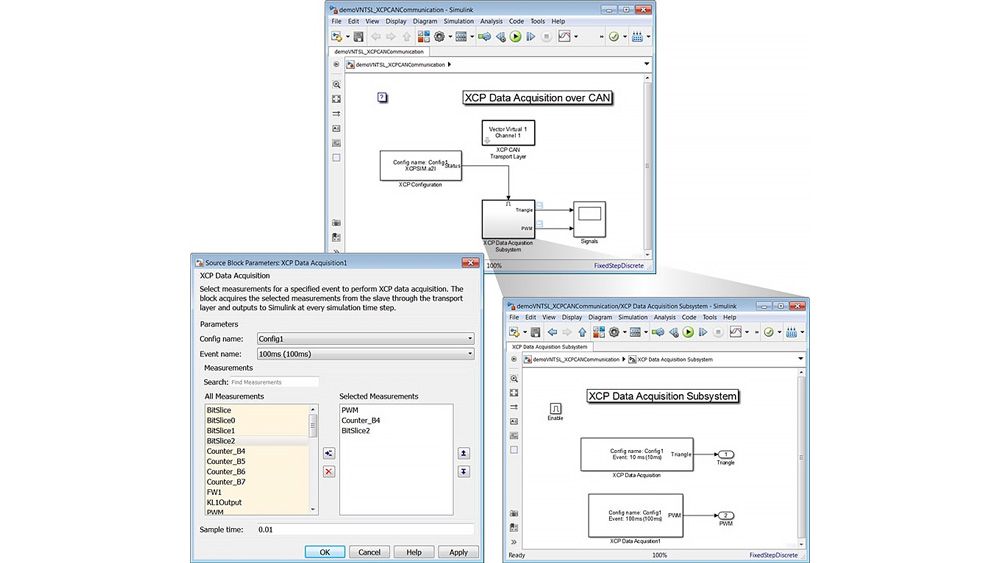
Task: Click the Sample time input field
Action: [x=365, y=529]
